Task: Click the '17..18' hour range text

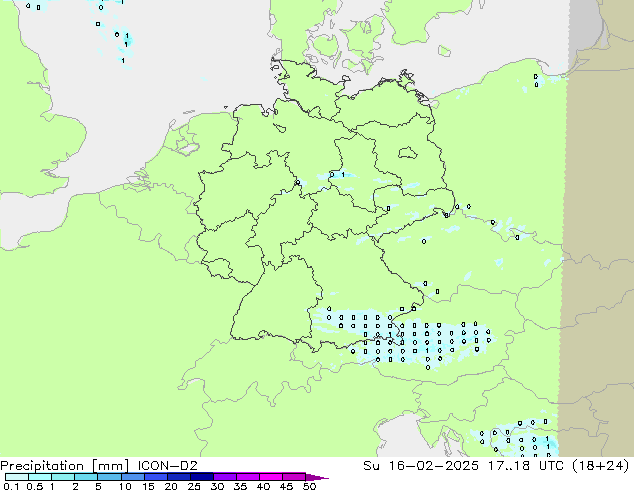Action: tap(508, 466)
